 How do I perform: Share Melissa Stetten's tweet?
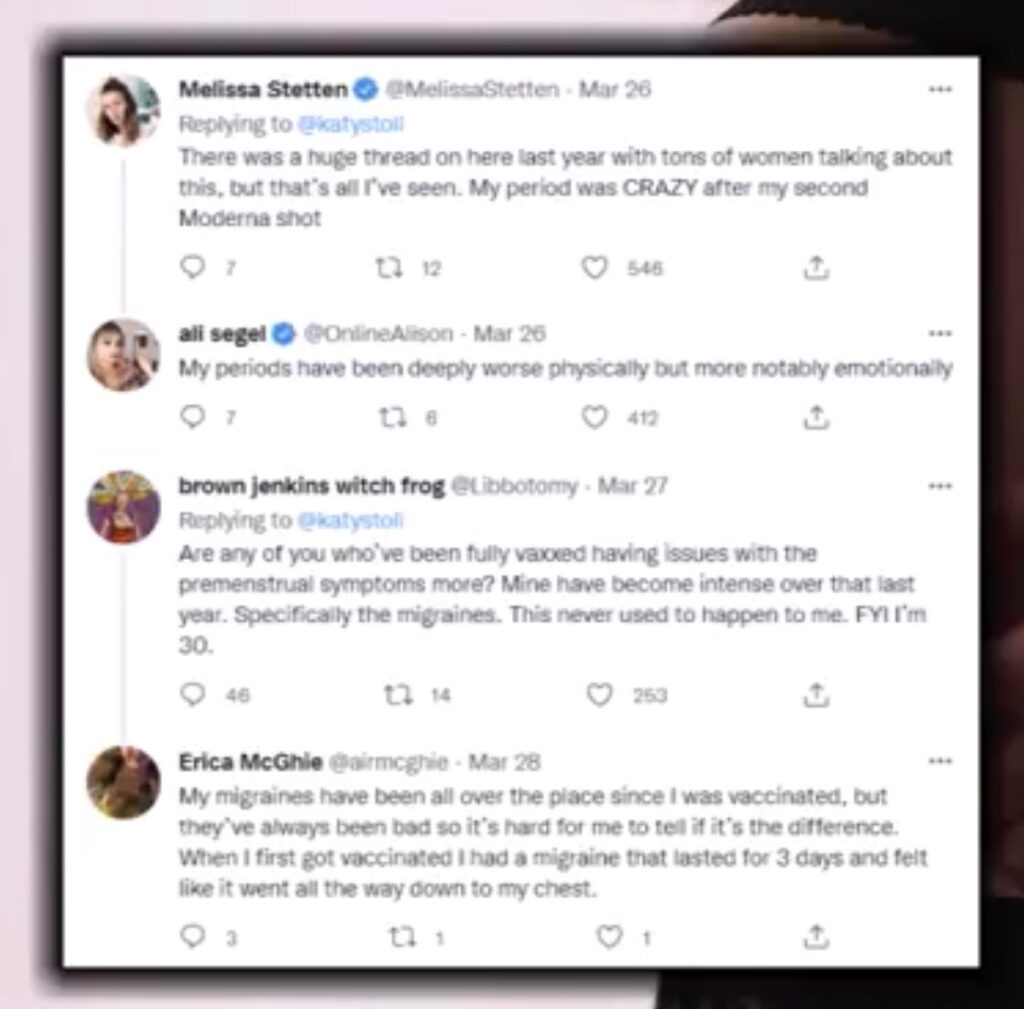point(816,268)
